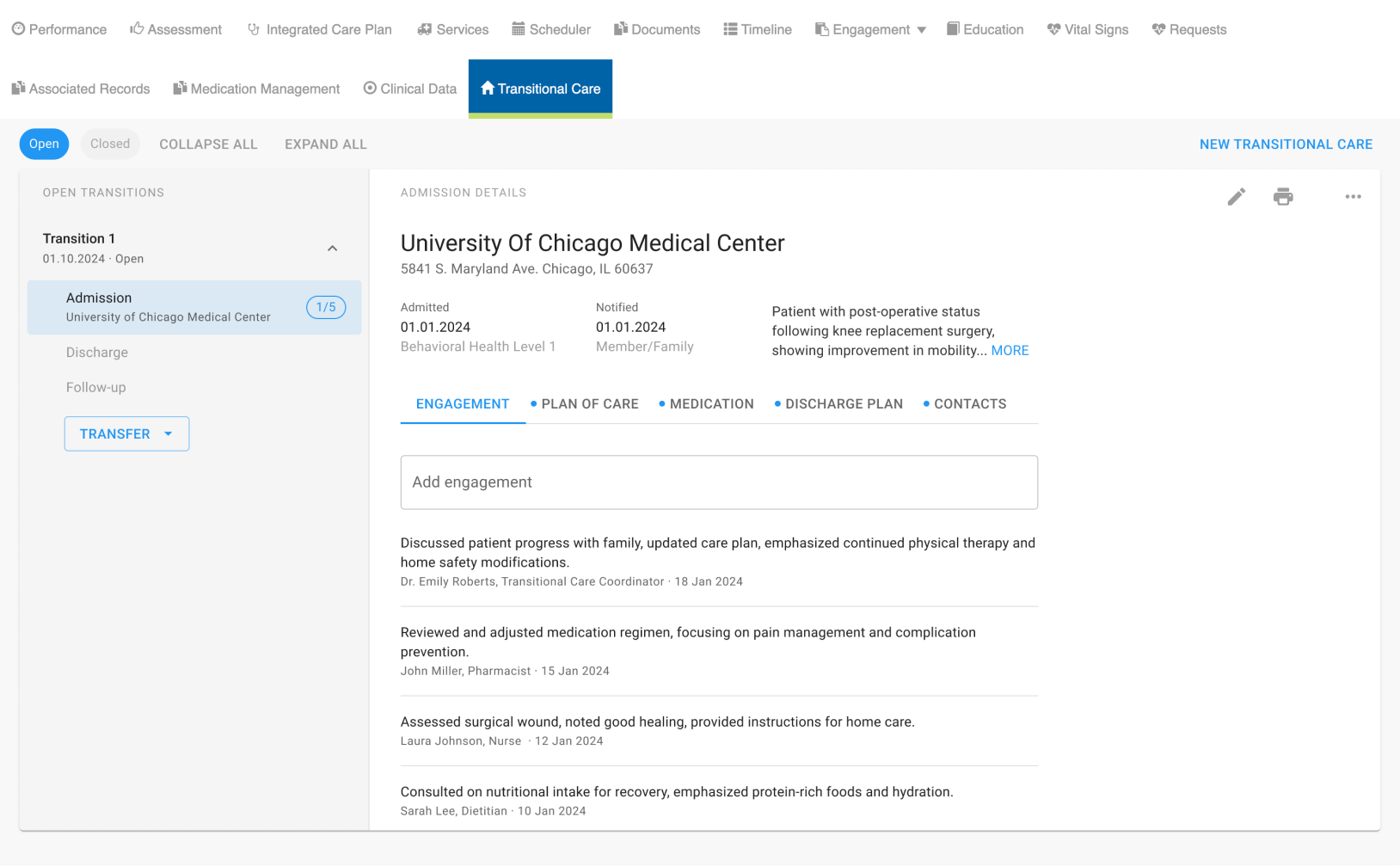1400x866 pixels.
Task: Open the Clinical Data tab label
Action: 419,89
